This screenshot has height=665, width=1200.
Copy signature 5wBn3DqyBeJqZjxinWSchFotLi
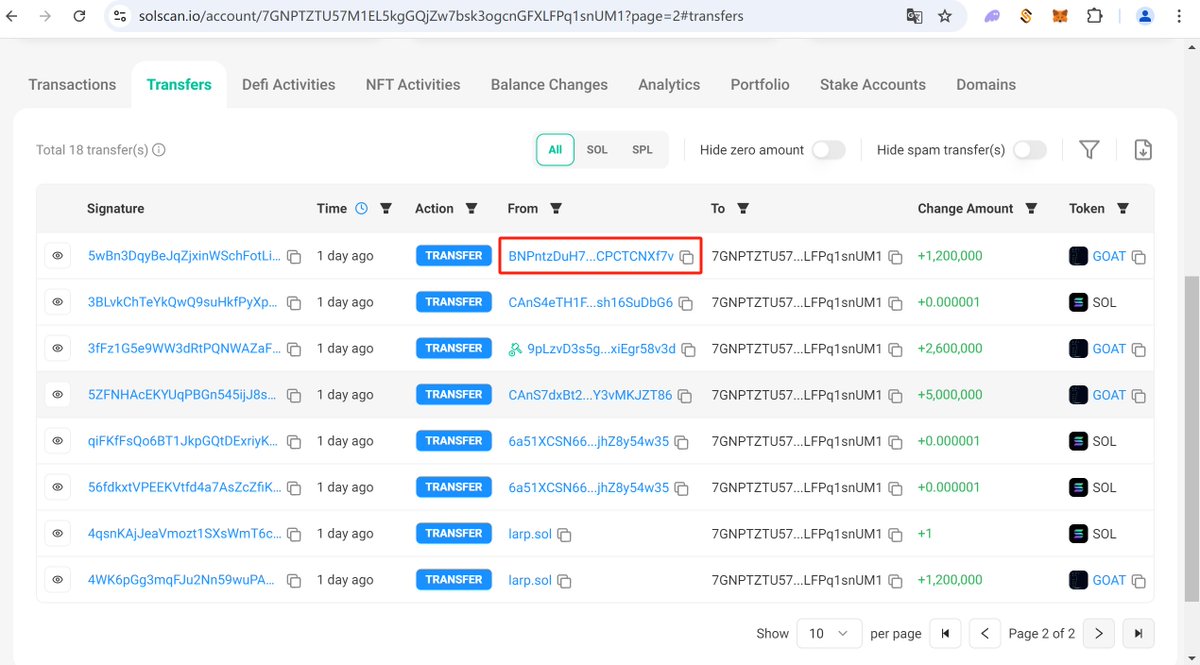tap(294, 257)
